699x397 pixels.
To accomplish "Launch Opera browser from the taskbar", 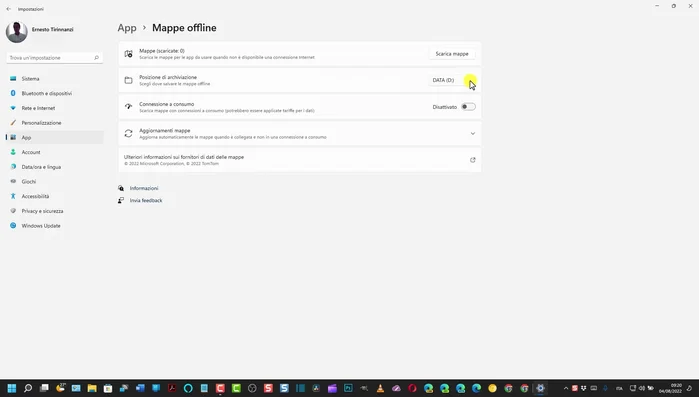I will [x=412, y=388].
